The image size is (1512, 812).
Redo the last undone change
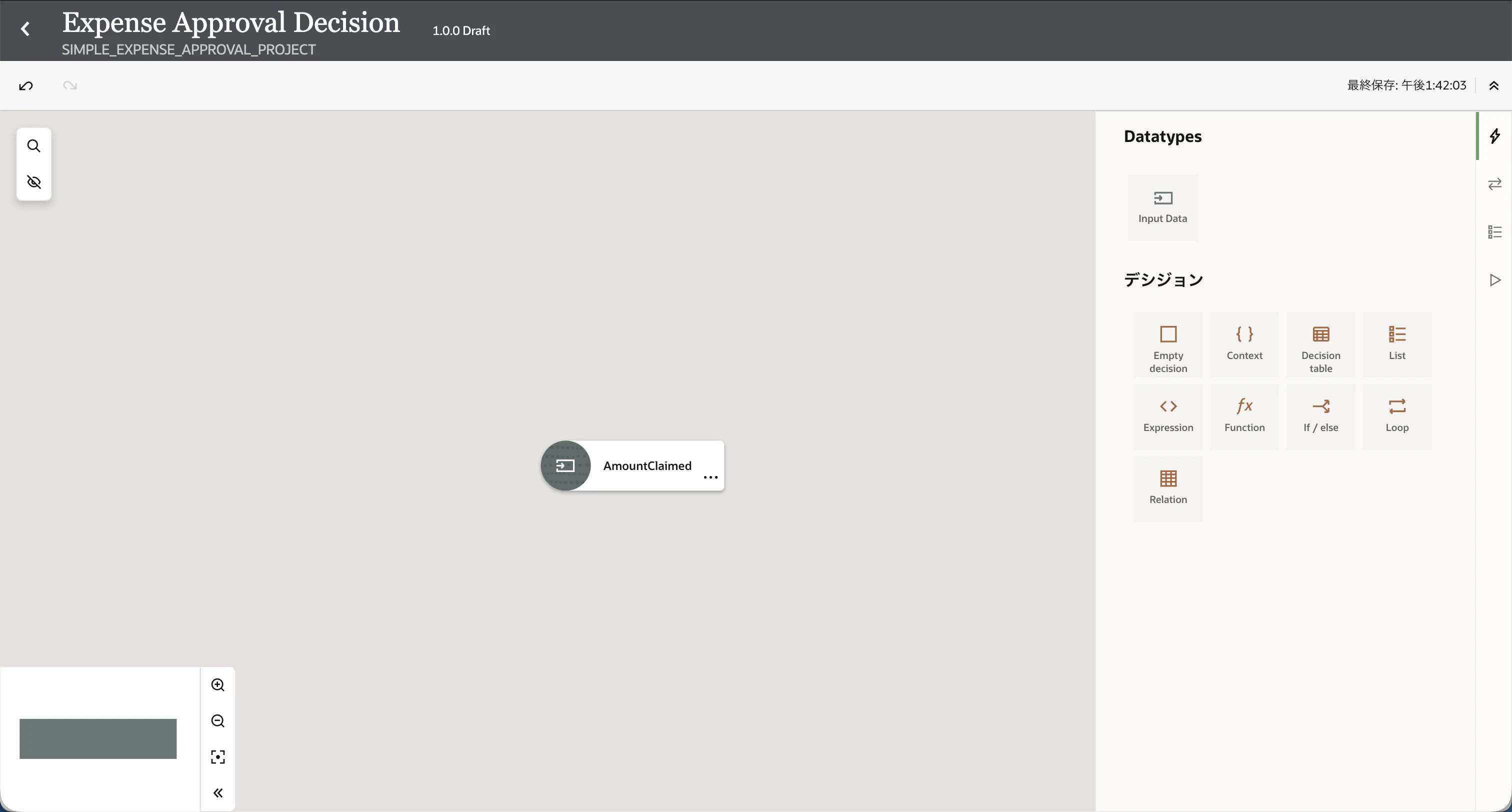(70, 85)
